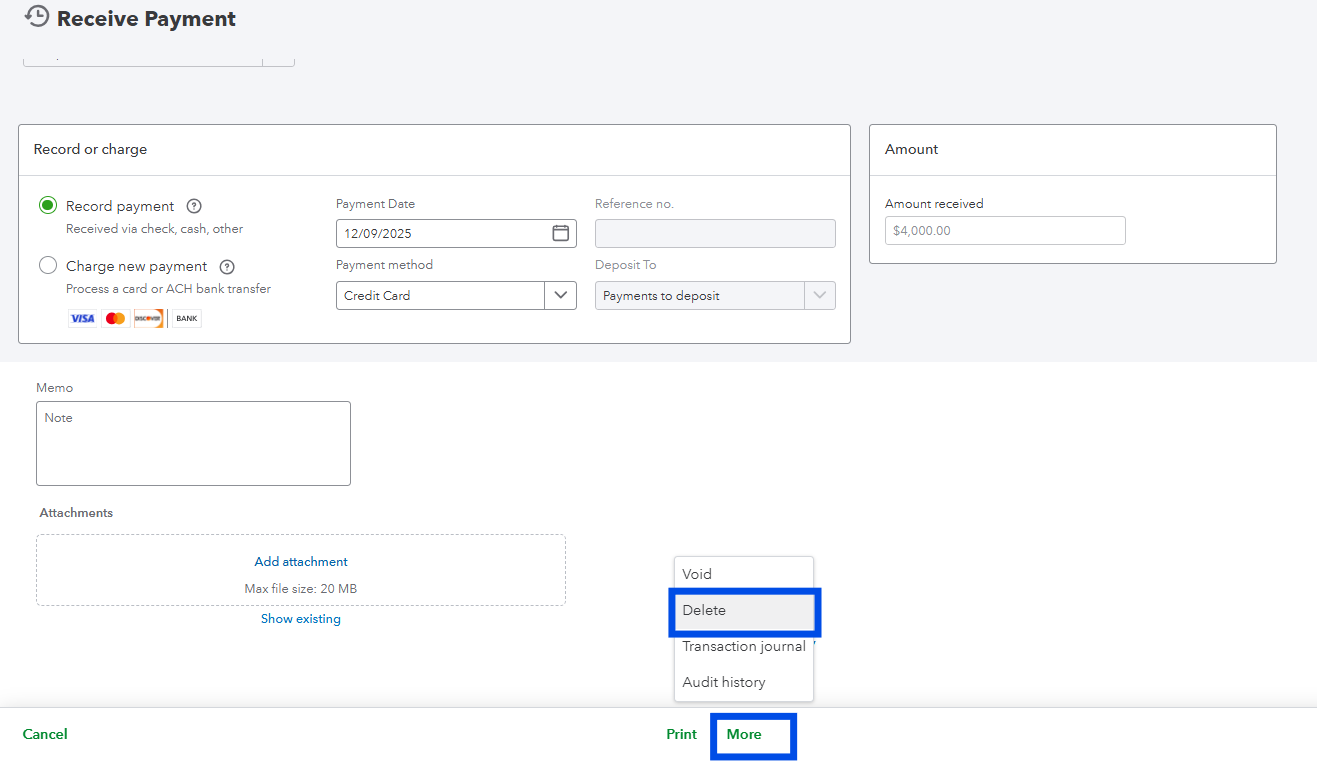The width and height of the screenshot is (1317, 761).
Task: Click the history clock icon beside Receive Payment
Action: [36, 16]
